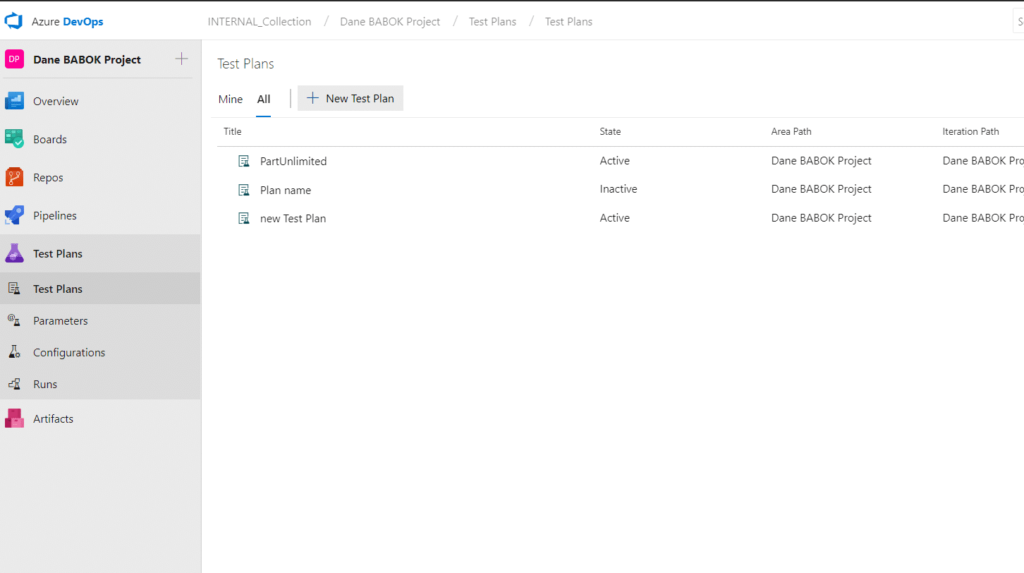The image size is (1024, 573).
Task: Switch to the All tab
Action: (x=264, y=99)
